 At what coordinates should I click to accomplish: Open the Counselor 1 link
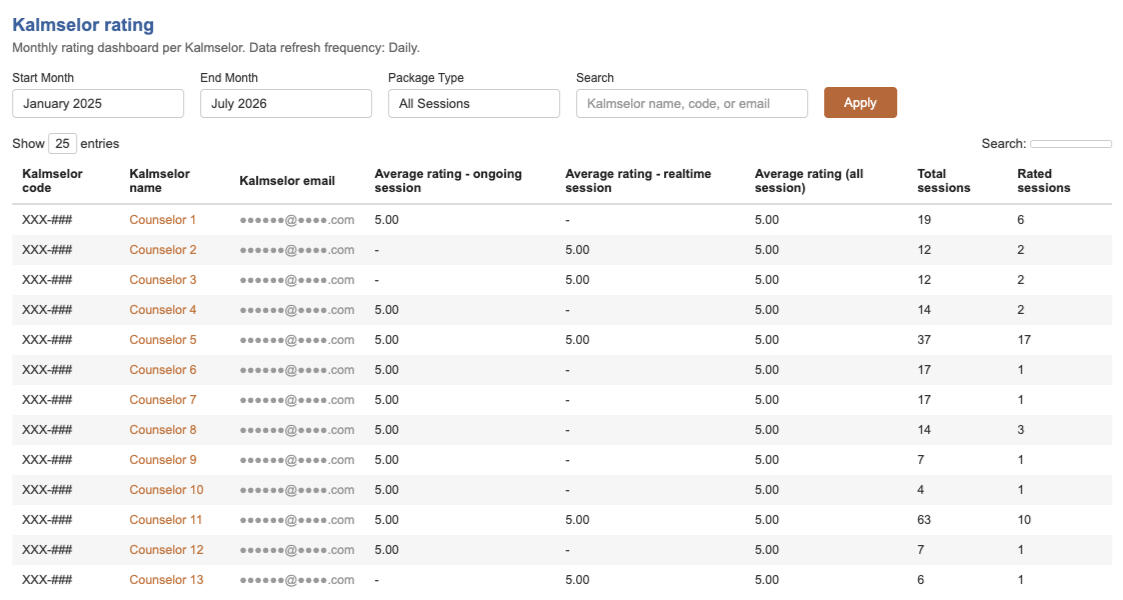tap(163, 220)
